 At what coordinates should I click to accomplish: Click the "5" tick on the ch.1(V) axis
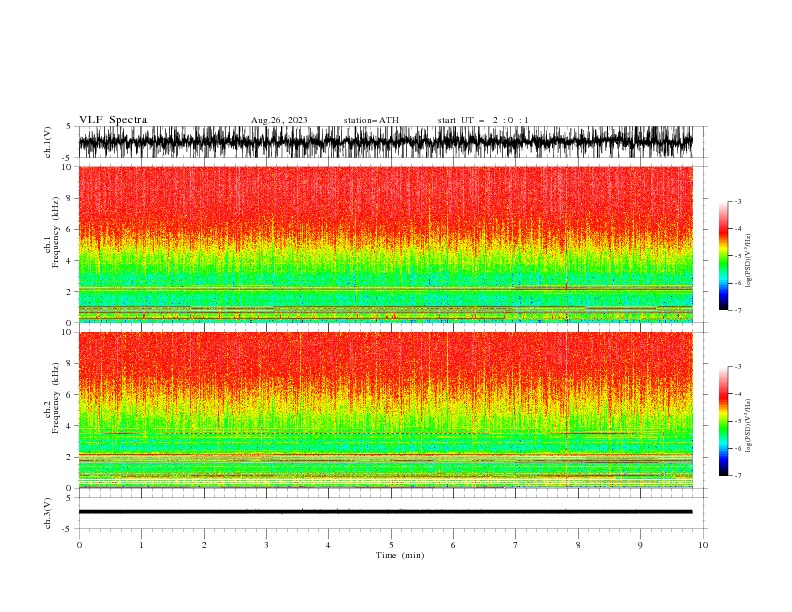(x=69, y=127)
